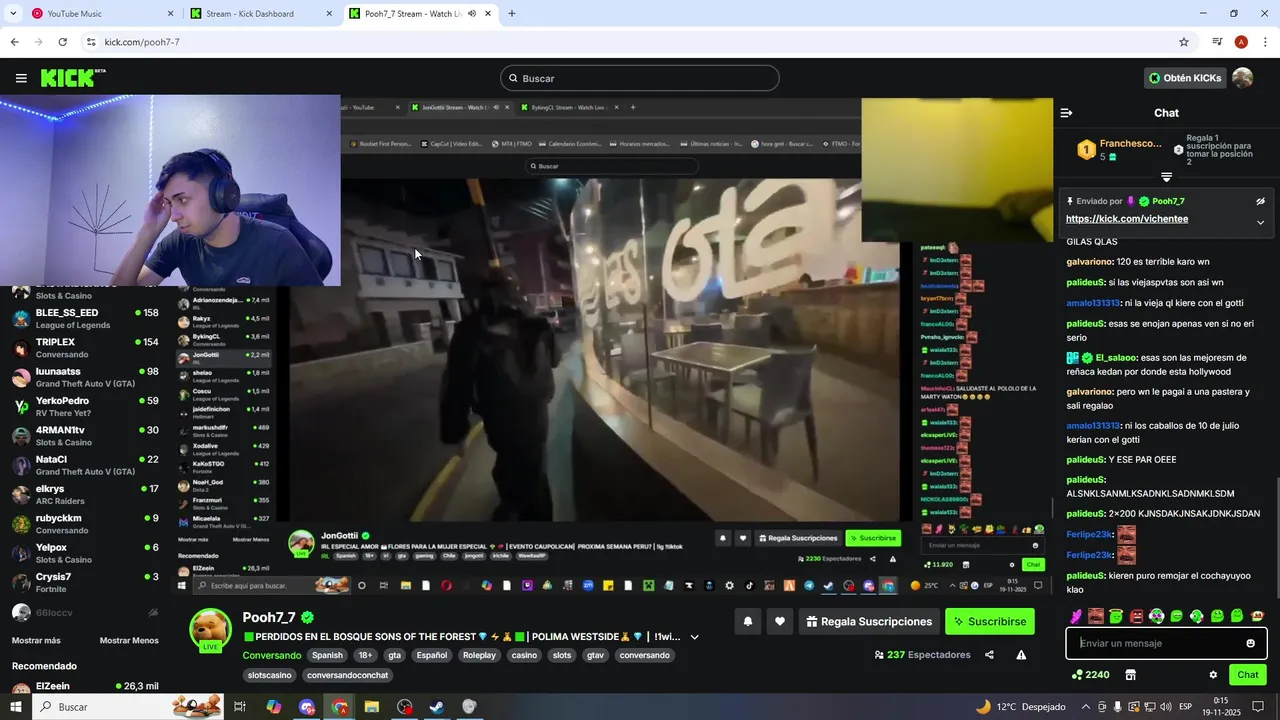
Task: Click the notification bell for Pooh7_7
Action: pyautogui.click(x=747, y=622)
